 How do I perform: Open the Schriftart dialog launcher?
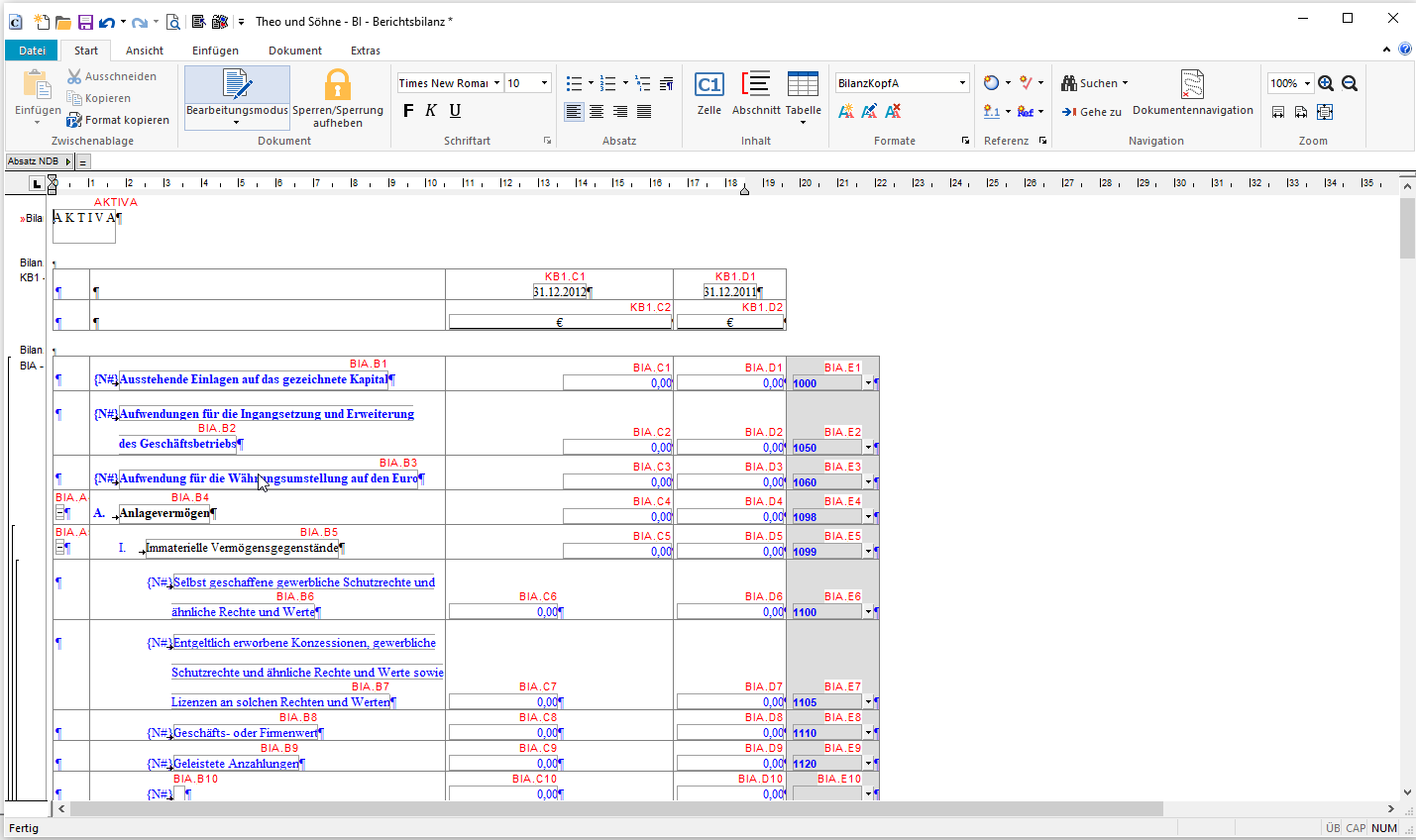tap(547, 141)
